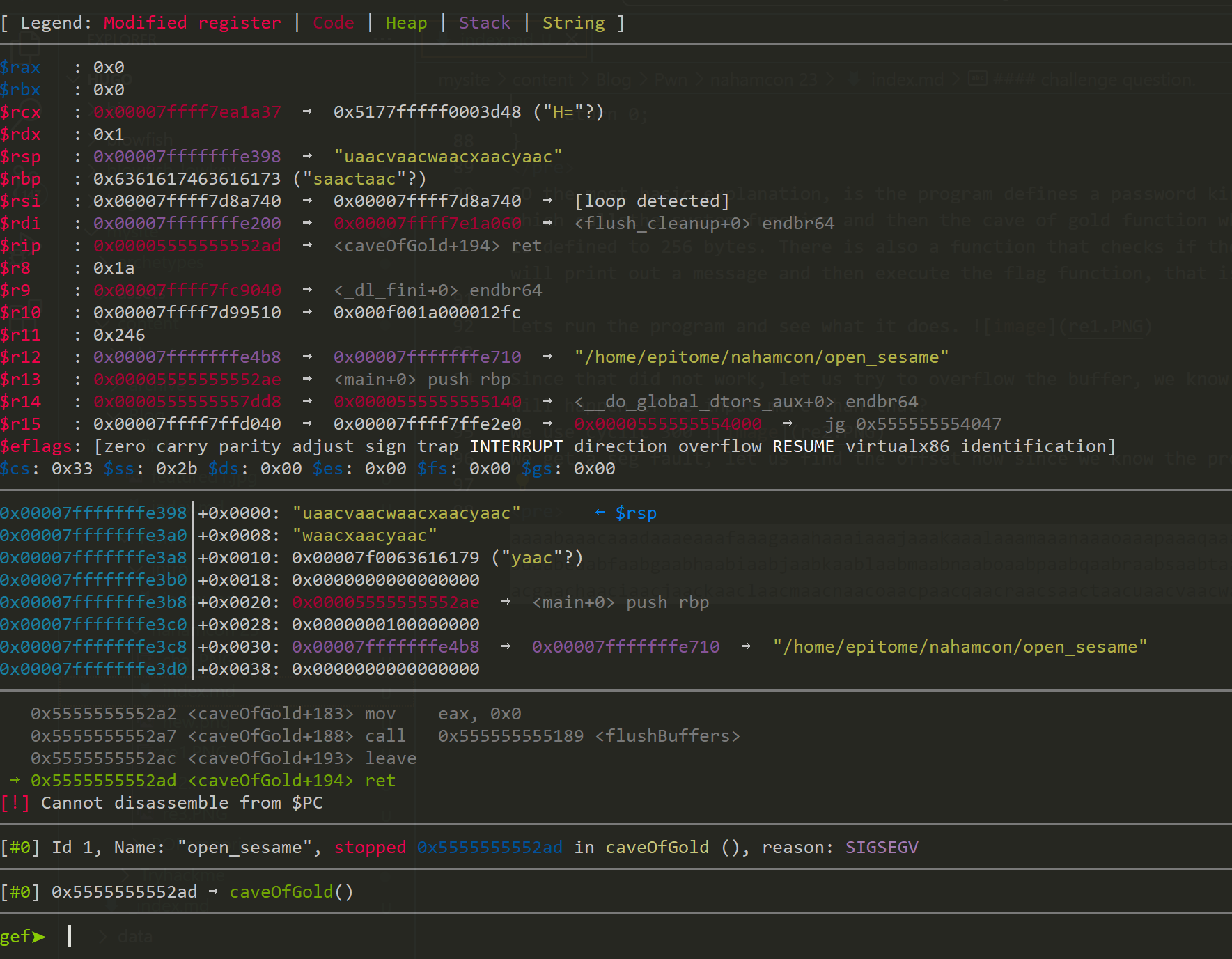The width and height of the screenshot is (1232, 959).
Task: Click stack address 0x00007fffffffe3d0
Action: tap(93, 669)
